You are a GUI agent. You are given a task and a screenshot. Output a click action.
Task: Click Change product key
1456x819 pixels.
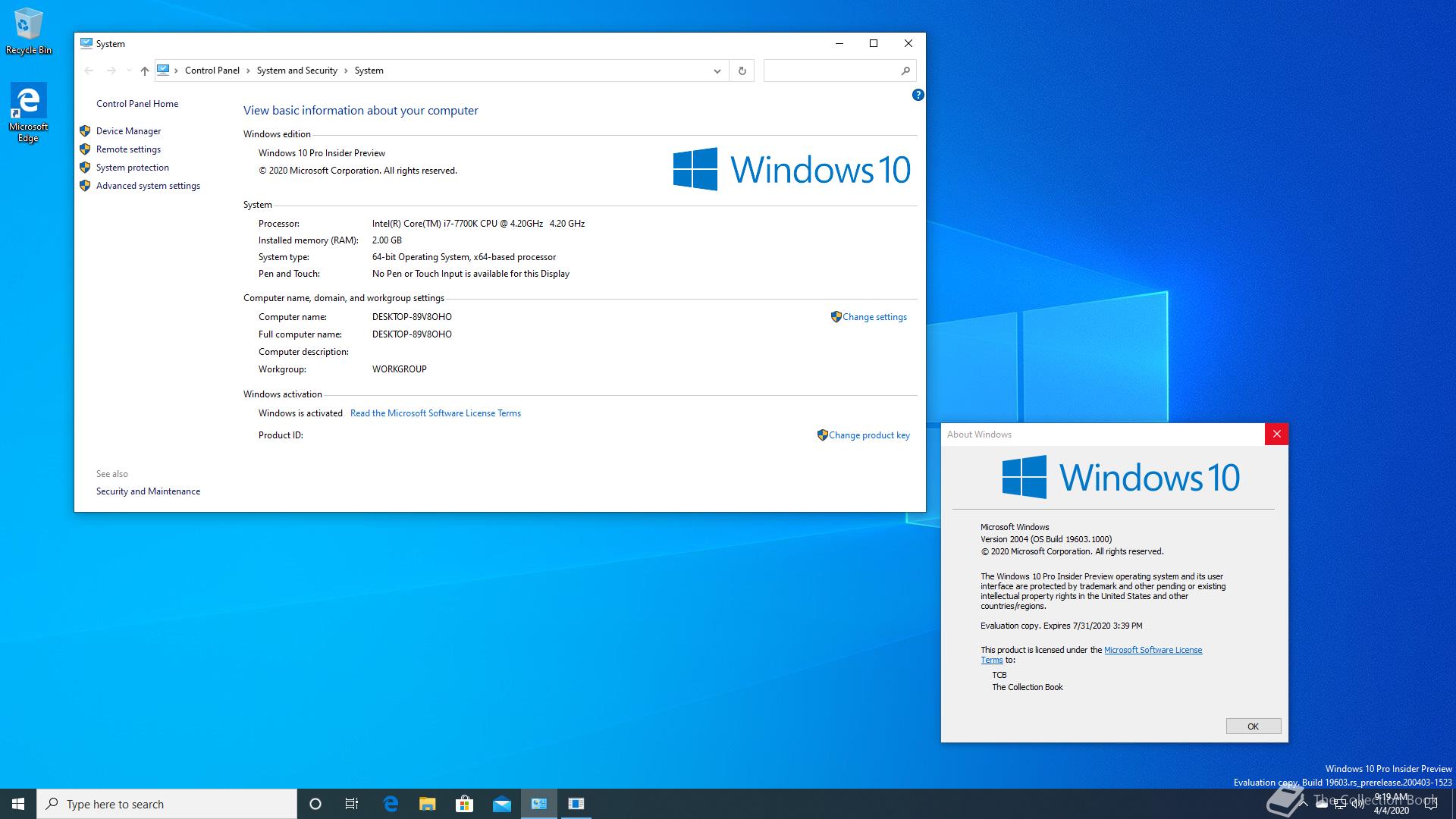pos(869,435)
